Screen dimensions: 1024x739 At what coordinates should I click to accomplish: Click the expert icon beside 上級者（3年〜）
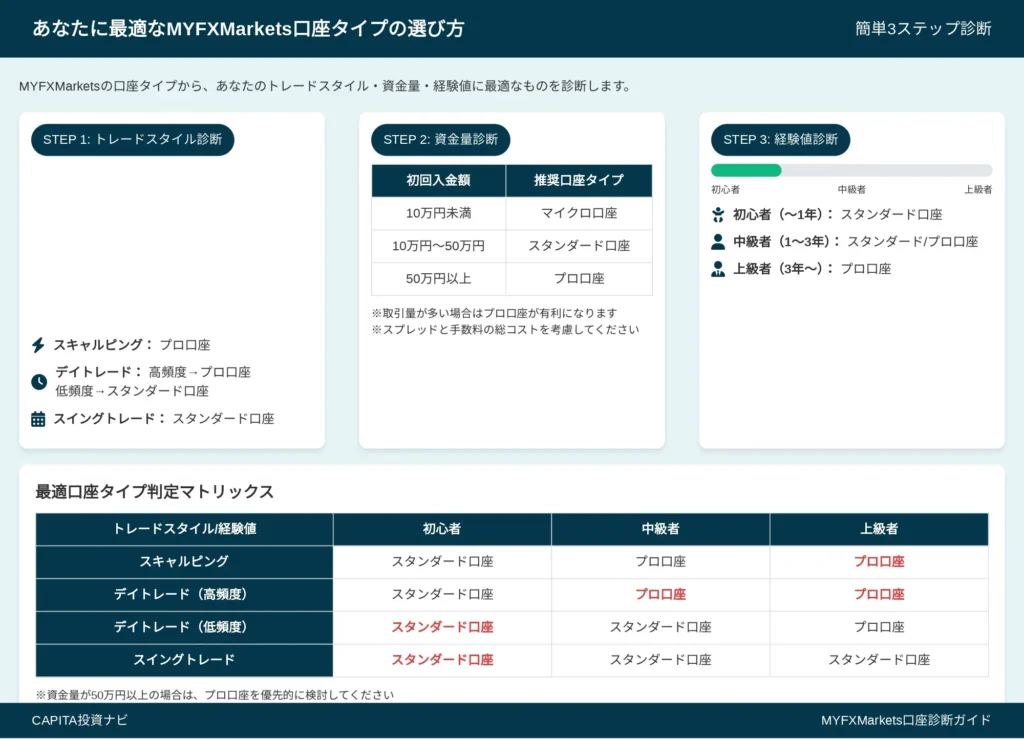coord(718,269)
